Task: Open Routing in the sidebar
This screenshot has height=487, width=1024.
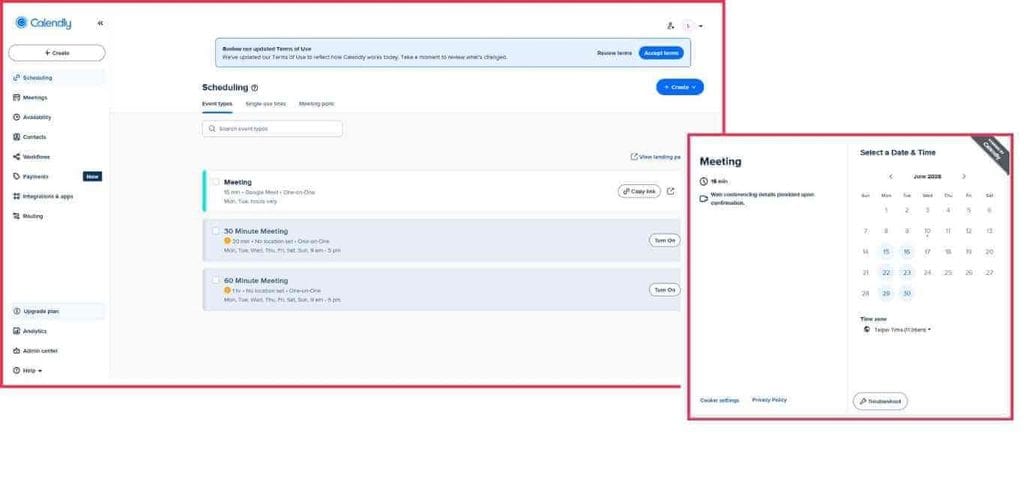Action: point(57,216)
